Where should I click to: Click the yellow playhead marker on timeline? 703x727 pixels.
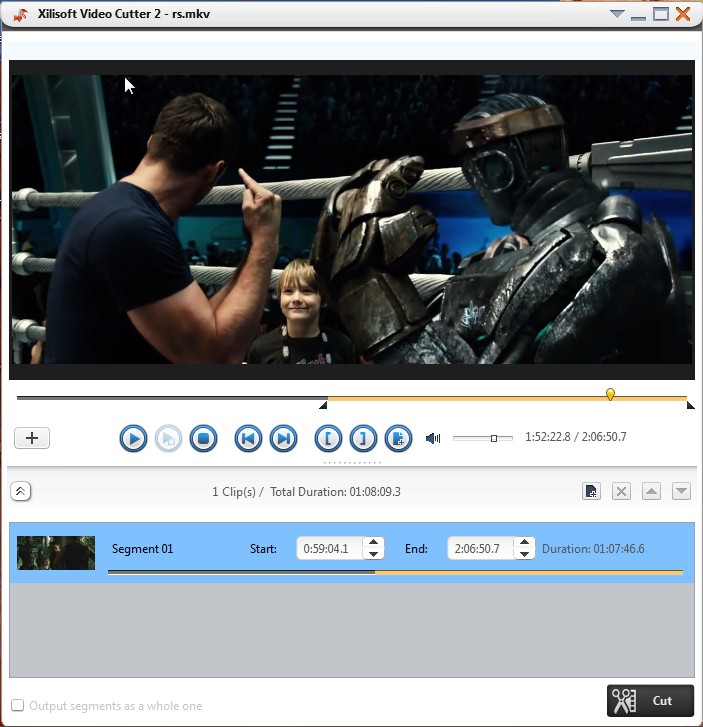click(x=610, y=395)
